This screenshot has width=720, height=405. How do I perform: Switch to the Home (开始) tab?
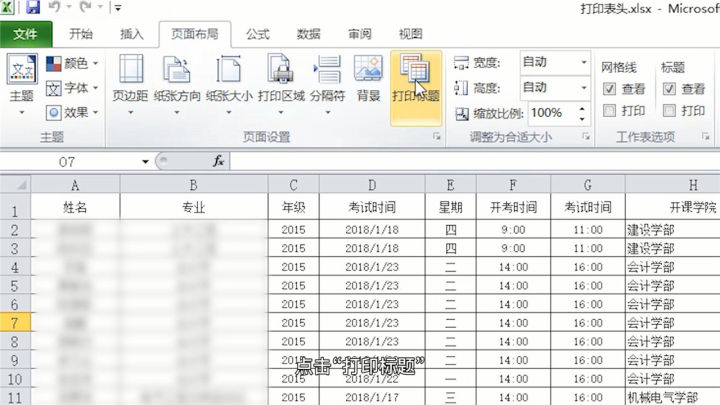pos(81,34)
